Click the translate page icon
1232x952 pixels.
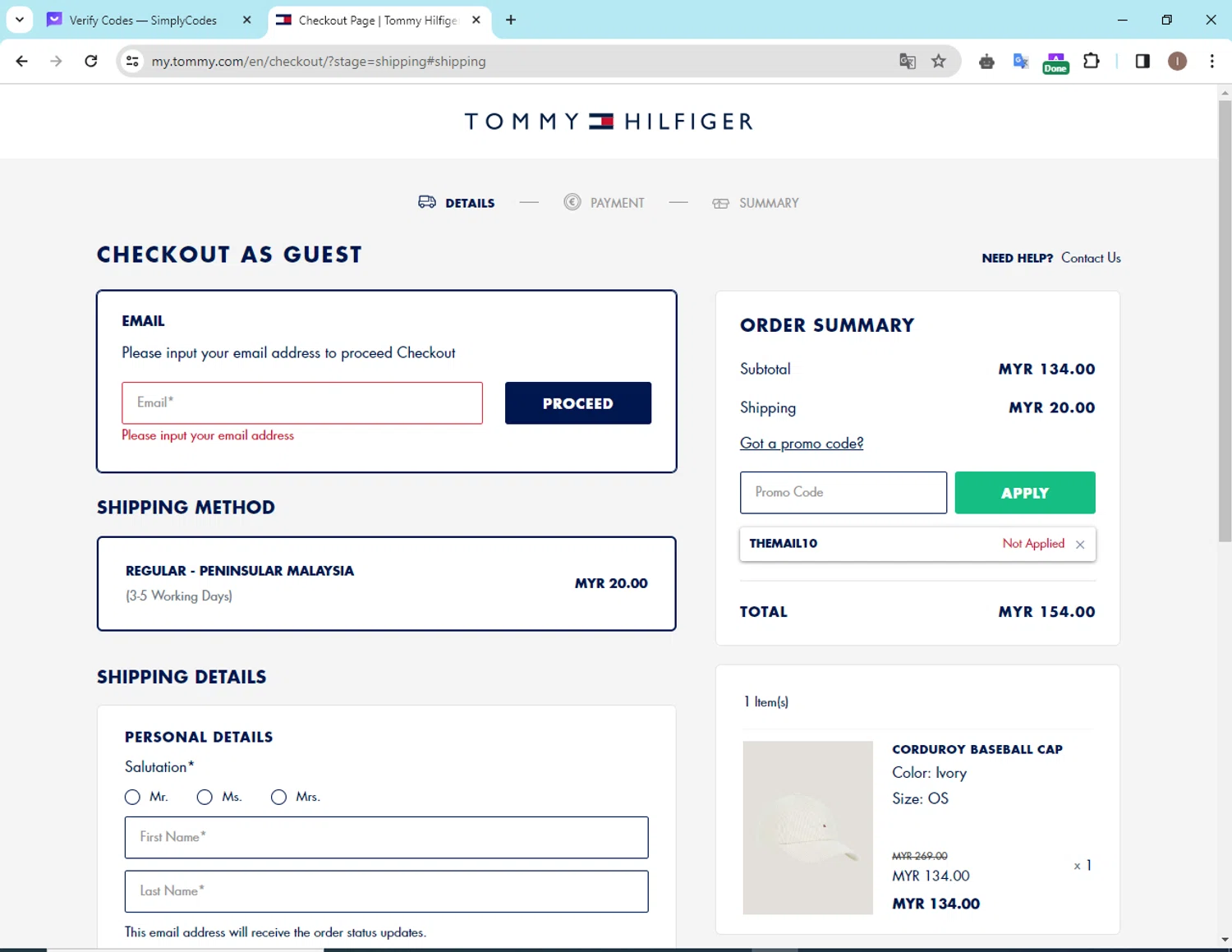point(908,61)
